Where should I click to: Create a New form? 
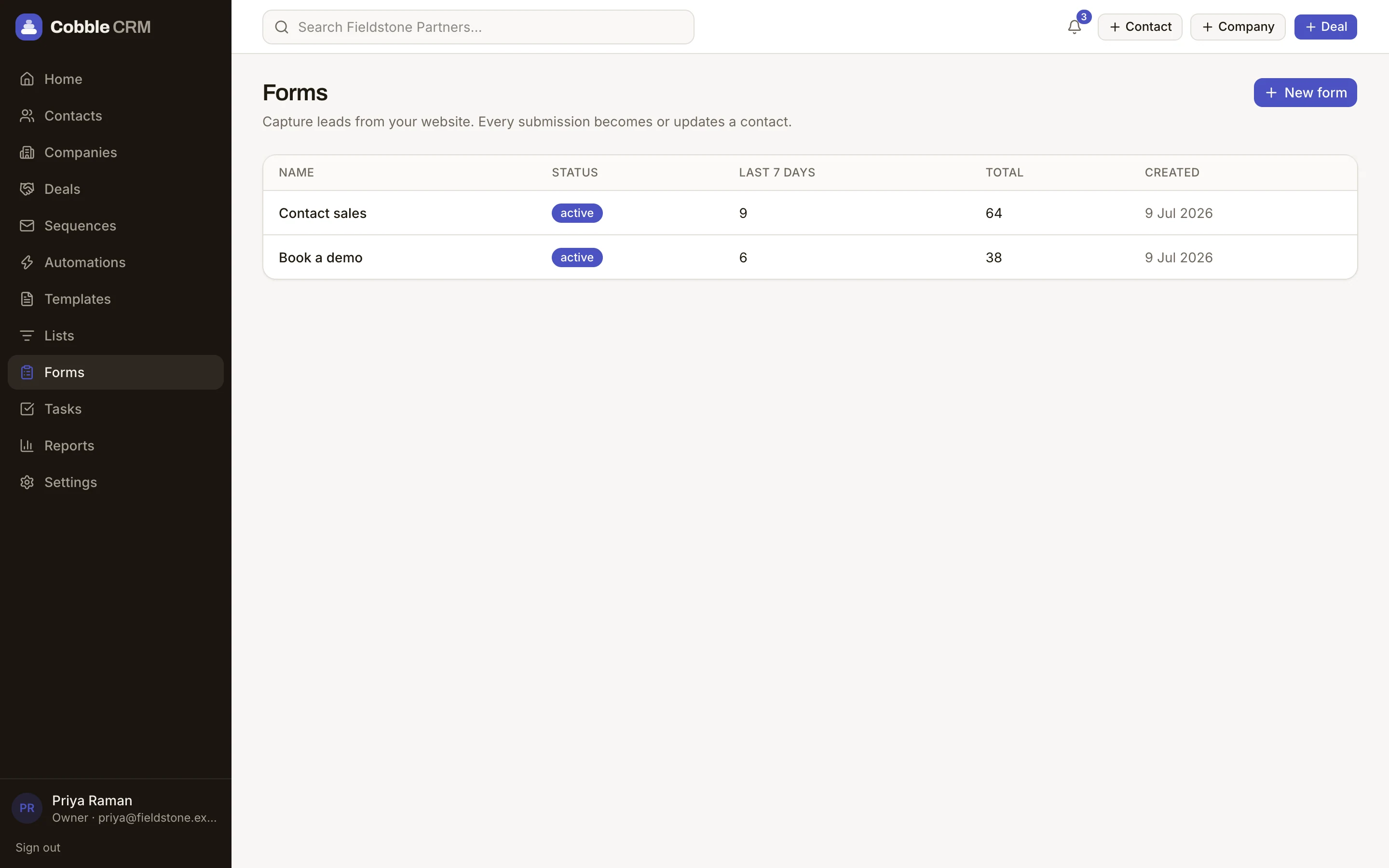point(1305,93)
